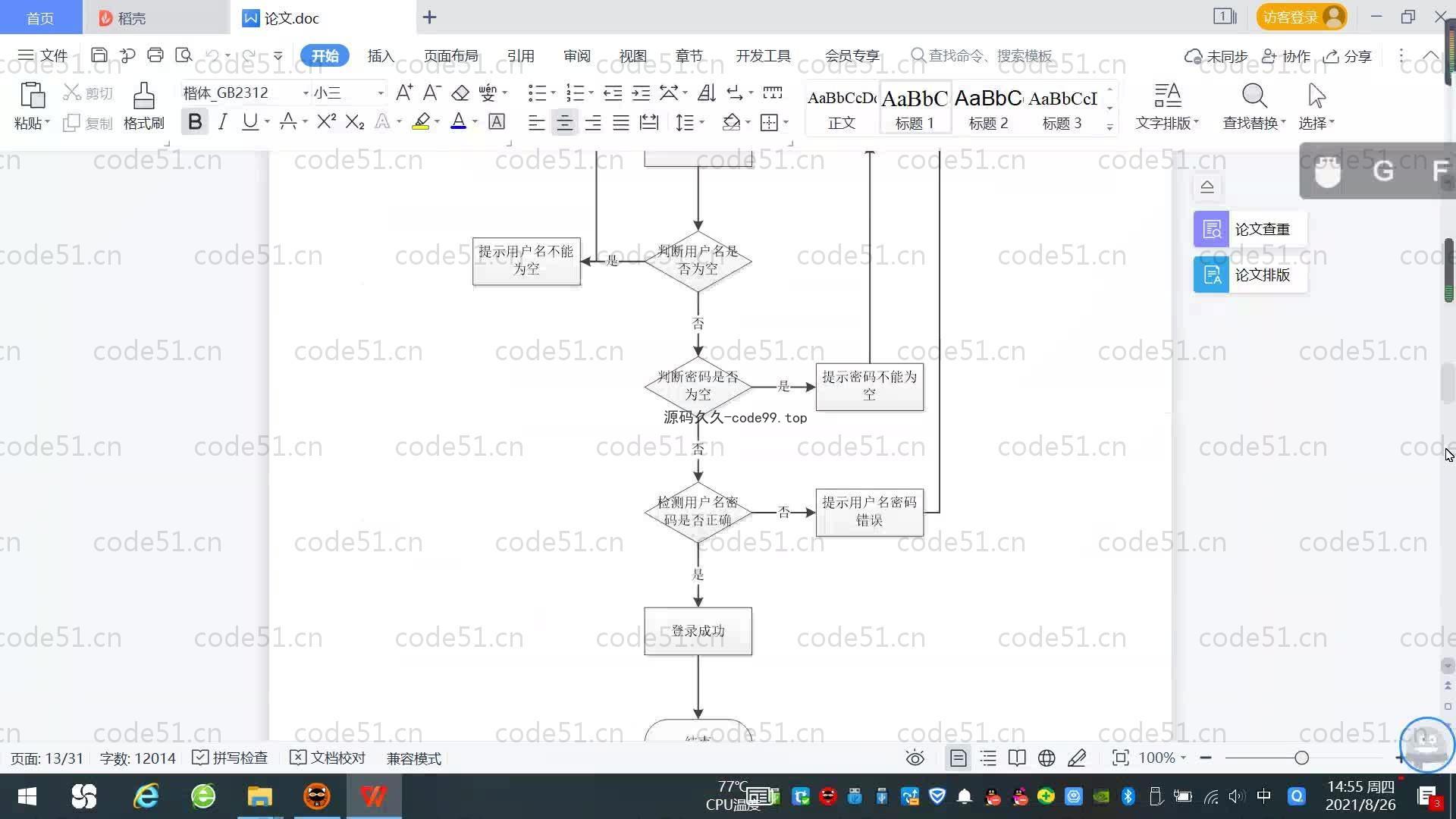Screen dimensions: 1456x819
Task: Open the font size dropdown 小三
Action: [381, 93]
